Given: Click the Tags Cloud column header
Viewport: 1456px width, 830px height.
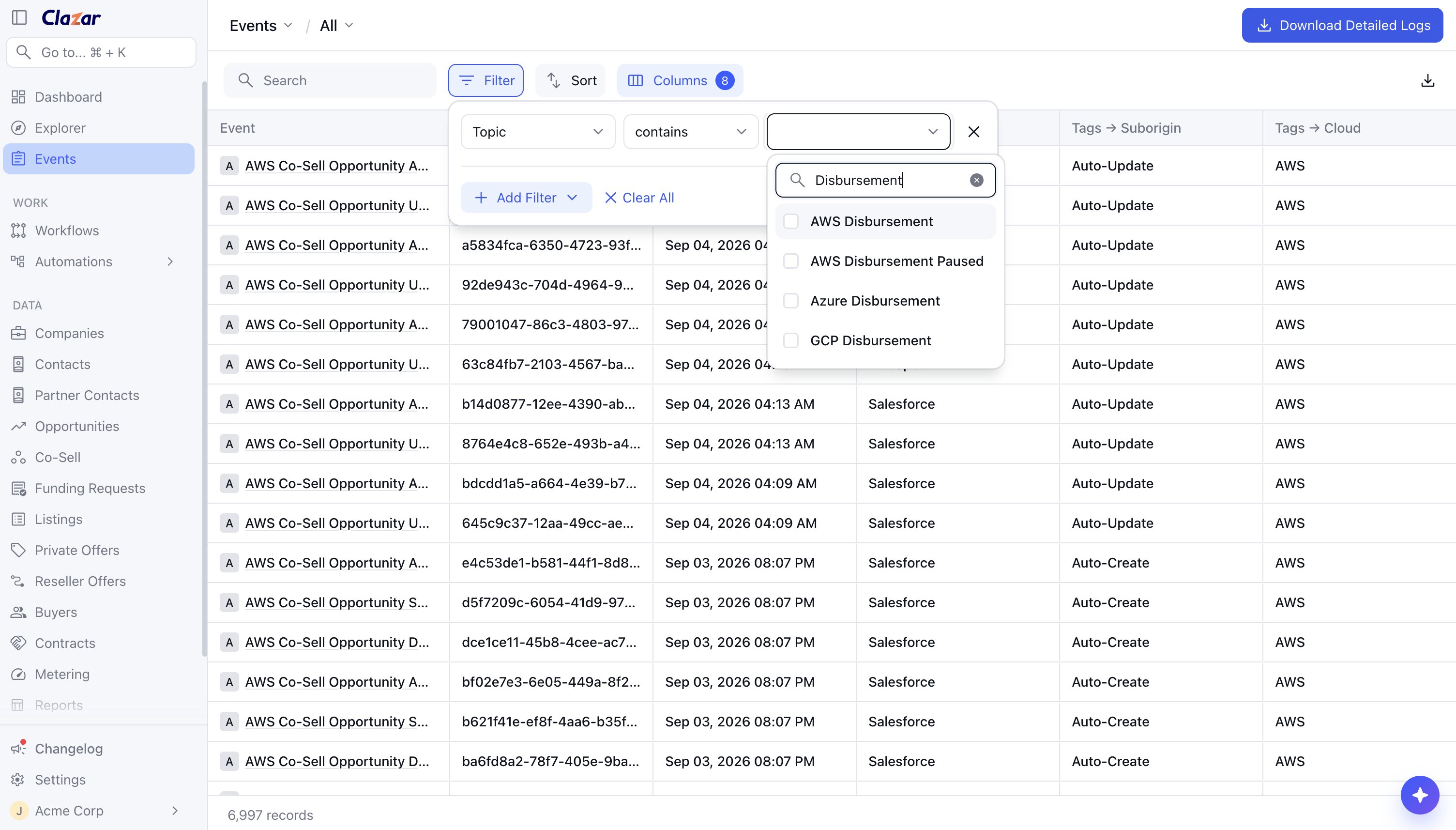Looking at the screenshot, I should click(x=1318, y=128).
